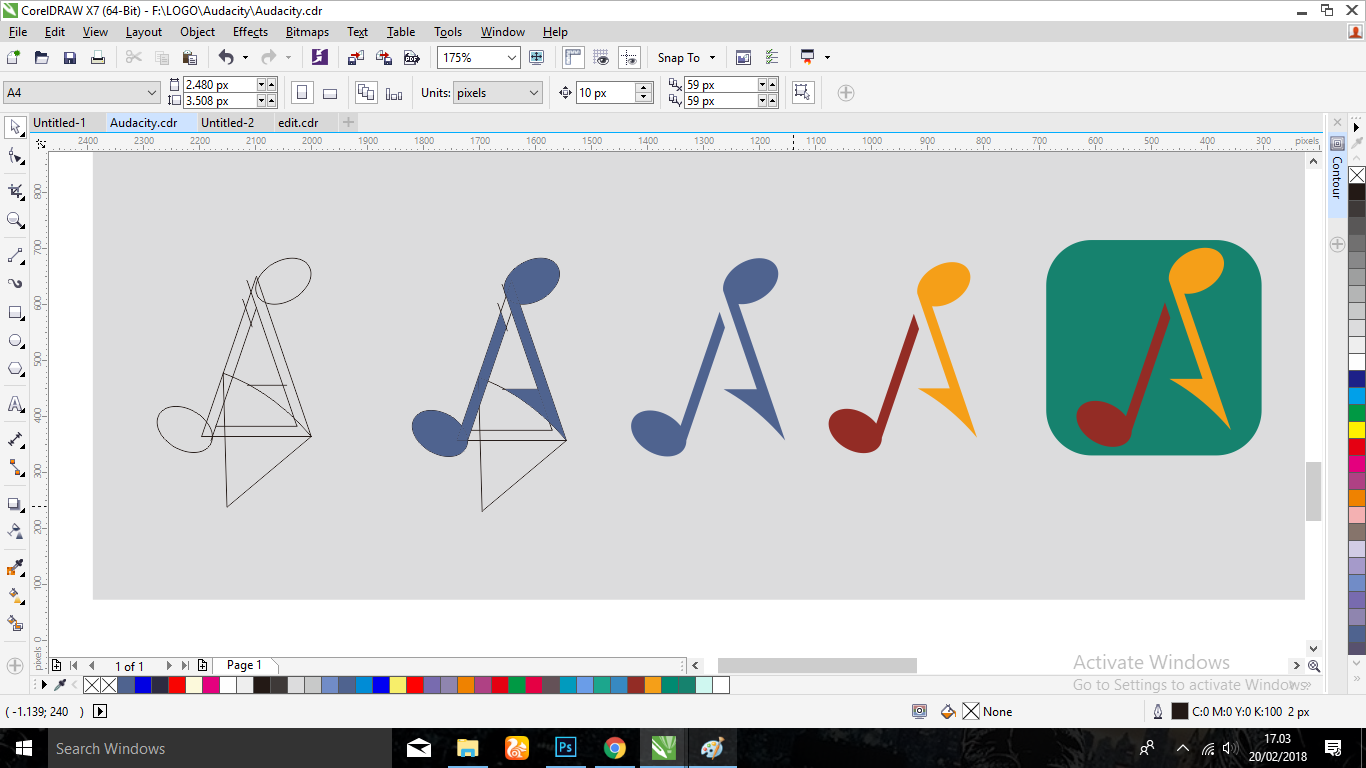Open the Units pixels dropdown
The width and height of the screenshot is (1366, 768).
tap(534, 93)
